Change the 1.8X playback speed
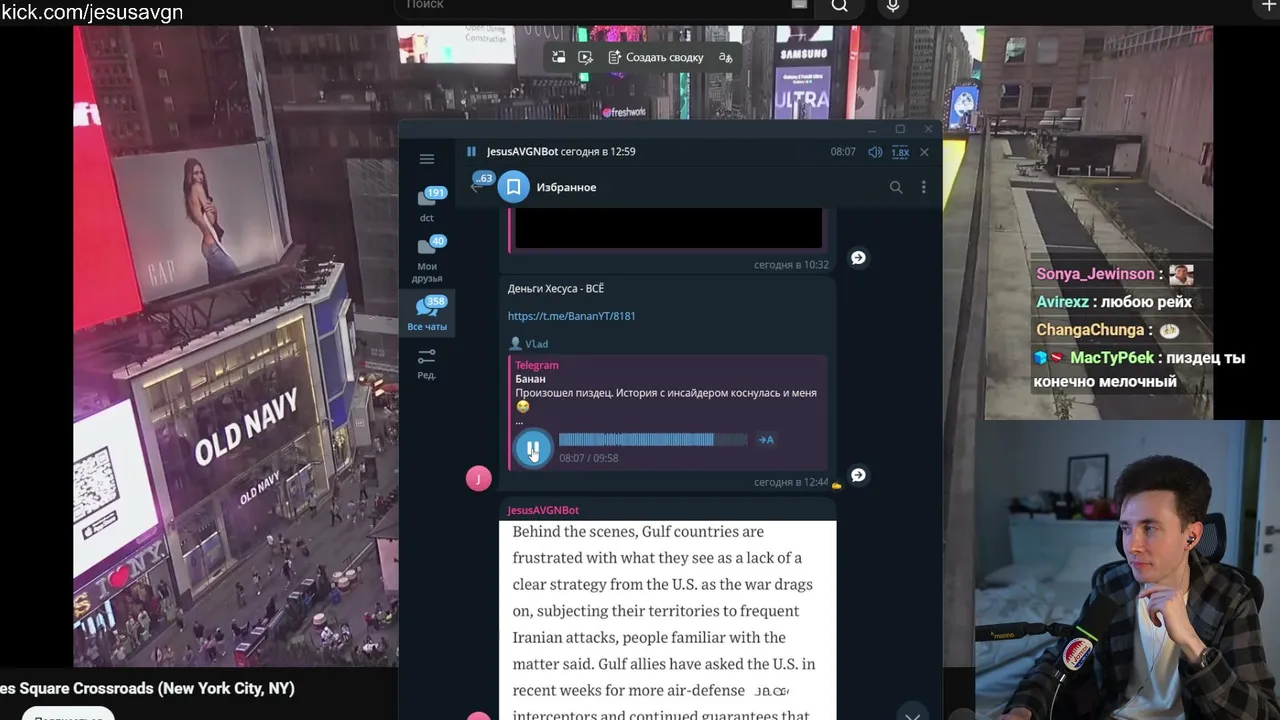 tap(900, 152)
